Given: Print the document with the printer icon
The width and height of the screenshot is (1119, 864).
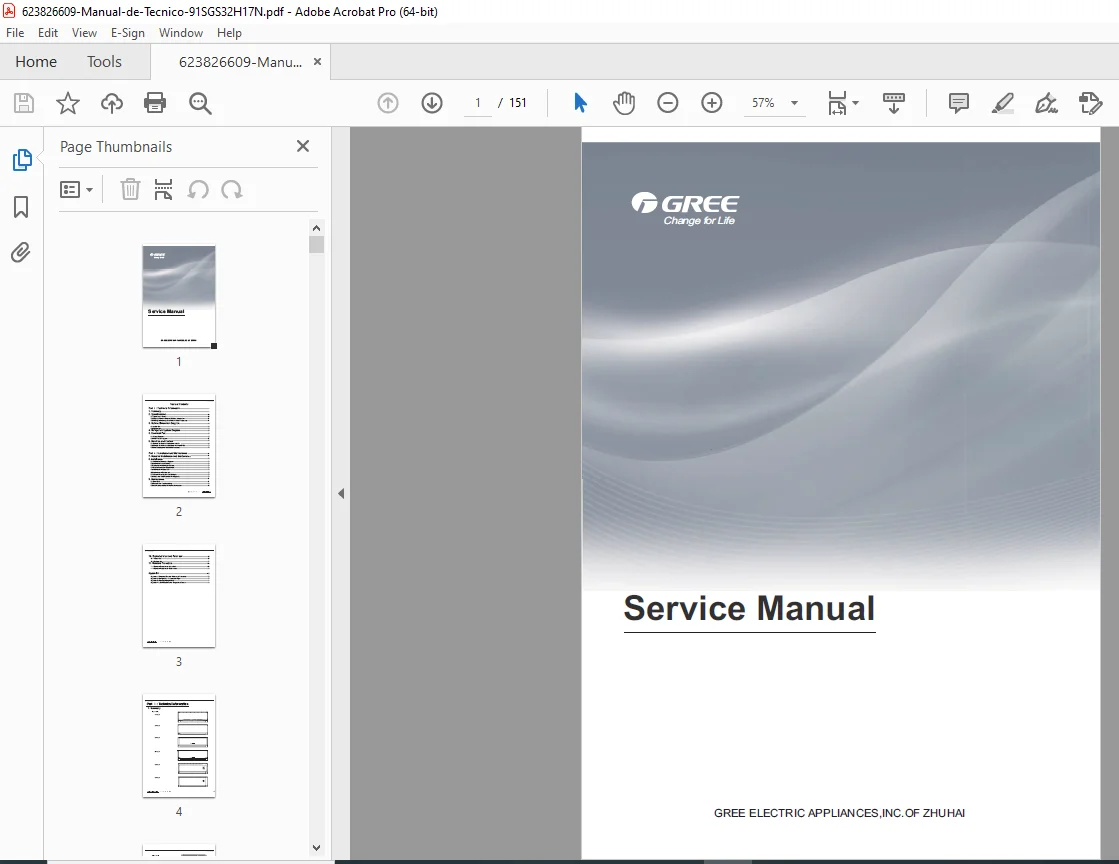Looking at the screenshot, I should click(155, 103).
